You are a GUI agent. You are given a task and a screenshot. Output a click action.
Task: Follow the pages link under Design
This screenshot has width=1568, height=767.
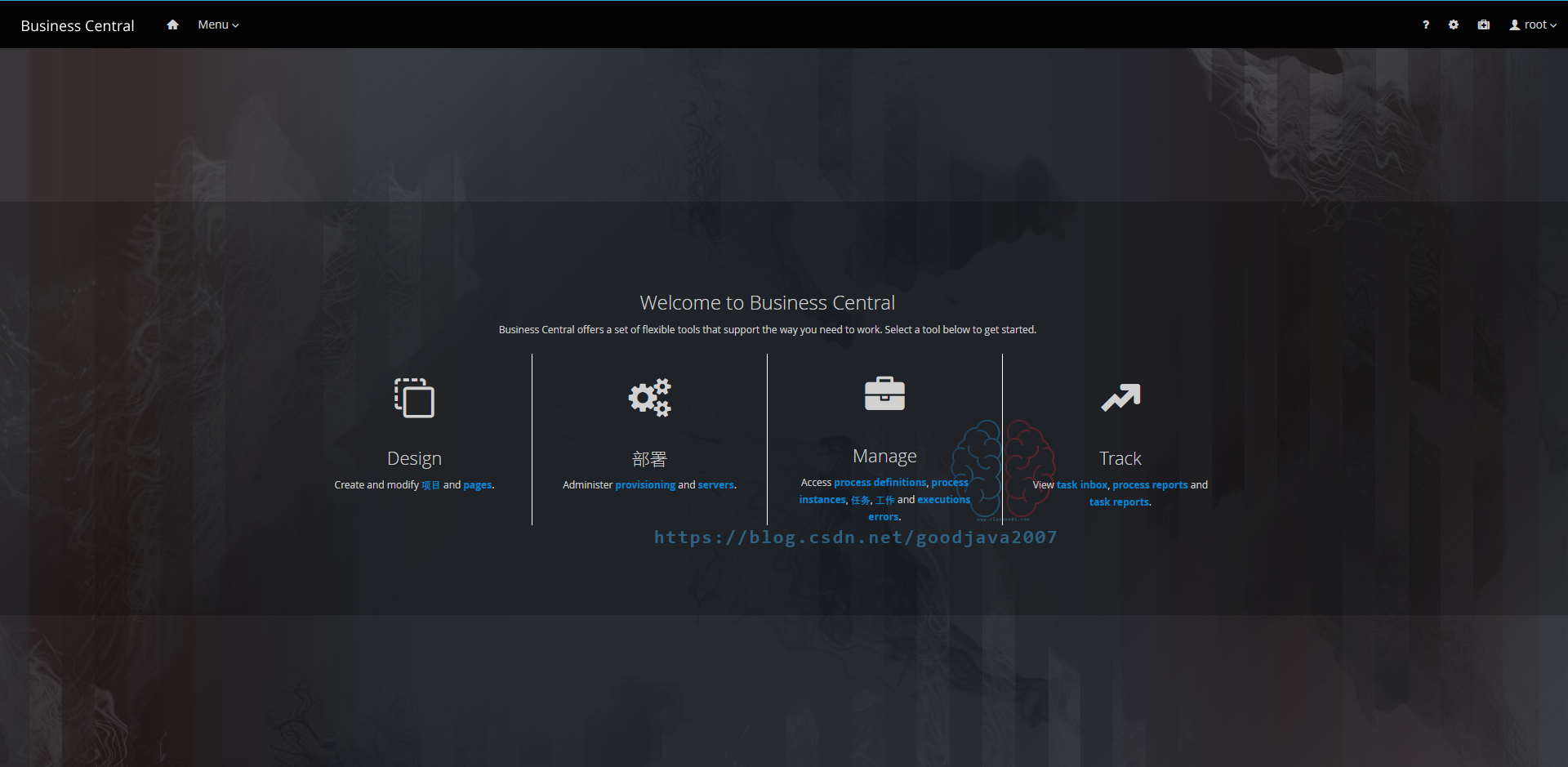[x=478, y=485]
